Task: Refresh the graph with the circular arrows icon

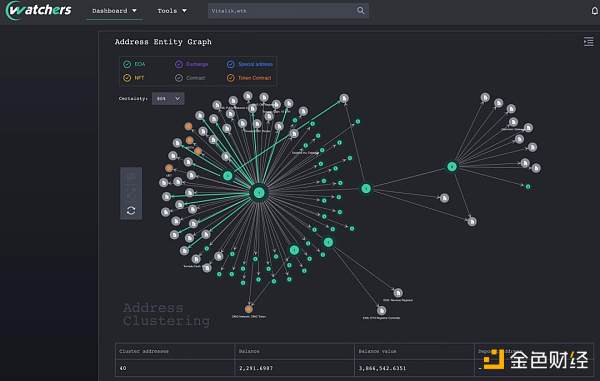Action: (x=131, y=211)
